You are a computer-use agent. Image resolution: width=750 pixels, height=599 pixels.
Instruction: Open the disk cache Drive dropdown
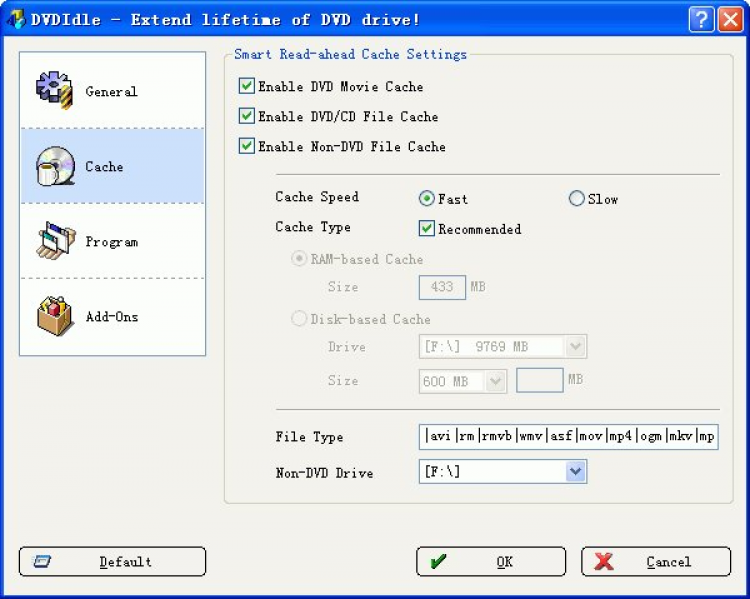click(575, 346)
